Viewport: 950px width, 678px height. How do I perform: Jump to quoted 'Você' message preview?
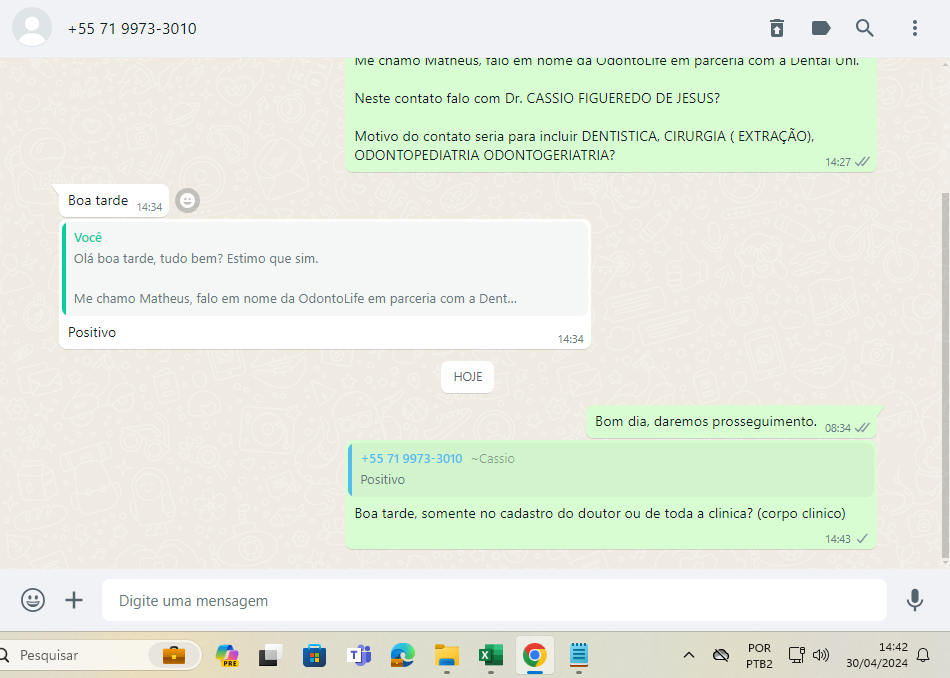pyautogui.click(x=325, y=268)
